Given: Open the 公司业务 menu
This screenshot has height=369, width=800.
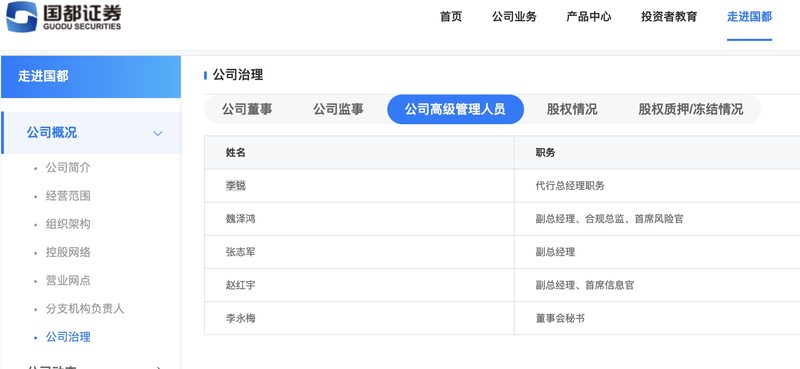Looking at the screenshot, I should pyautogui.click(x=514, y=16).
